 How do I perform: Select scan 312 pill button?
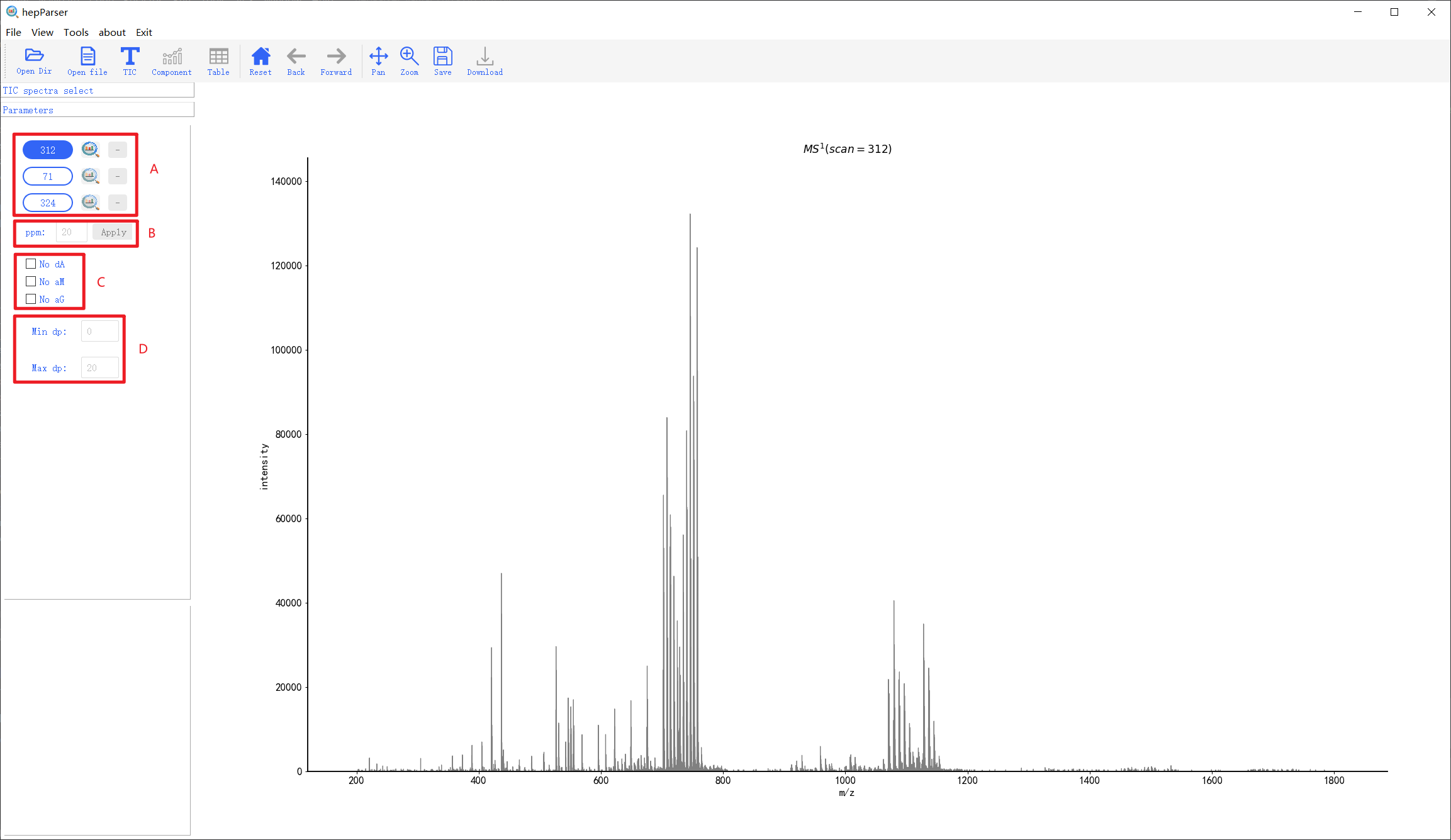48,150
